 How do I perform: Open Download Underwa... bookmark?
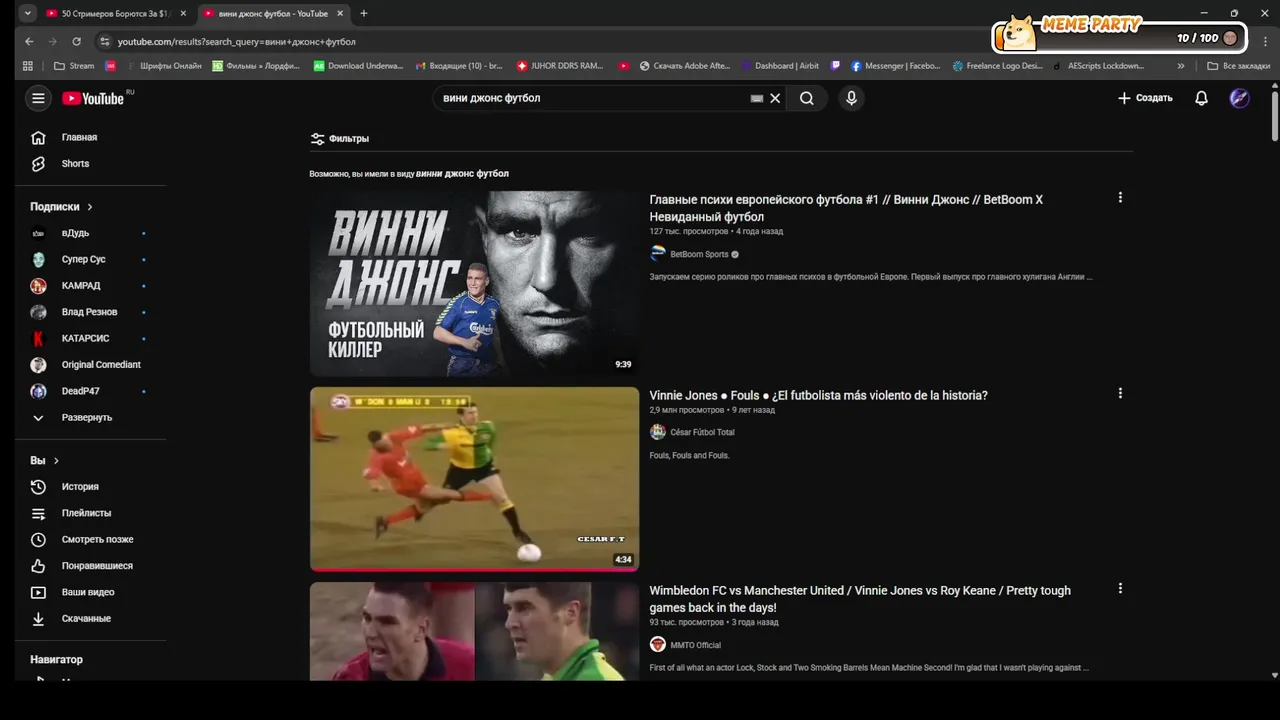(x=358, y=66)
